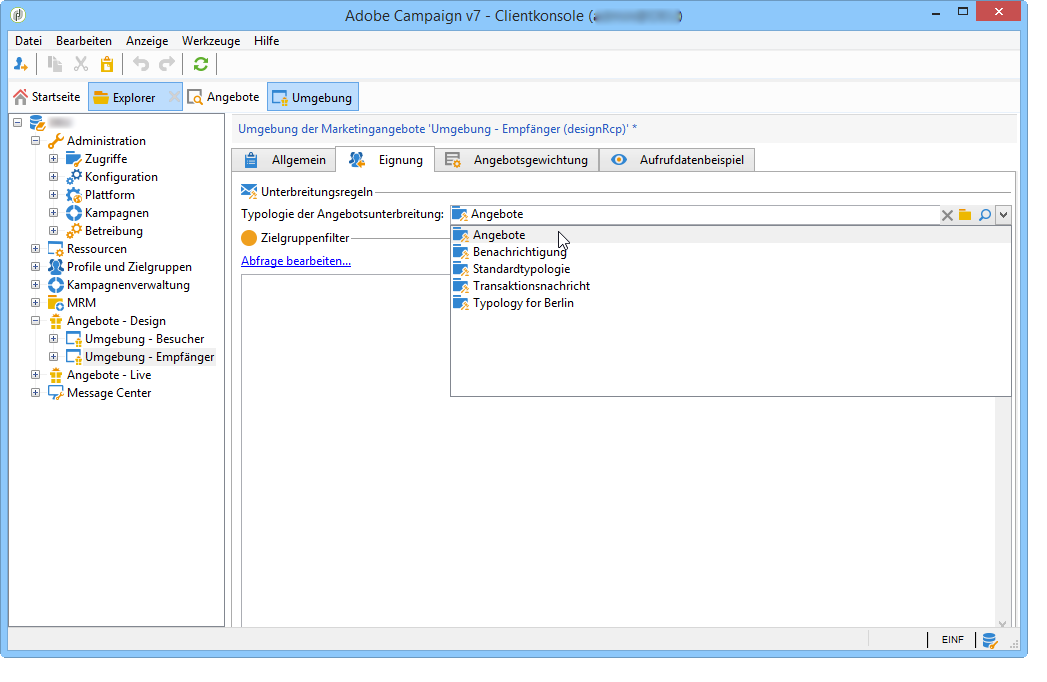Click the Angebote - Live gift icon

55,375
